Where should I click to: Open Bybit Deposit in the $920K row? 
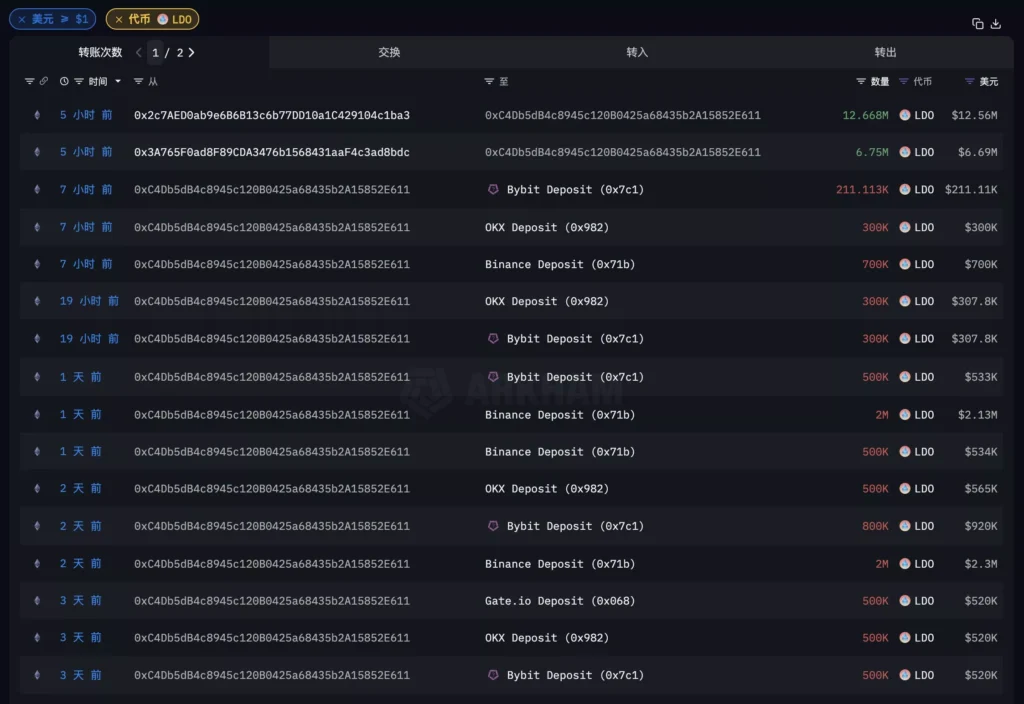click(x=575, y=526)
